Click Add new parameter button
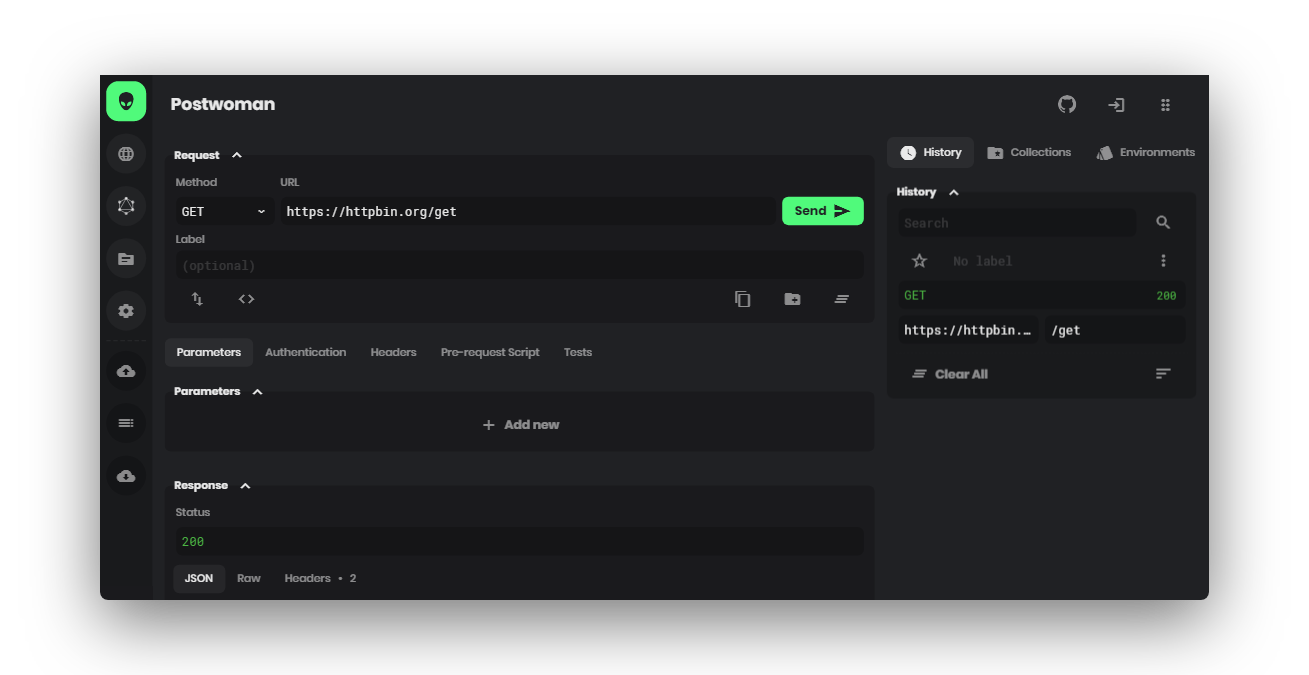 [520, 425]
